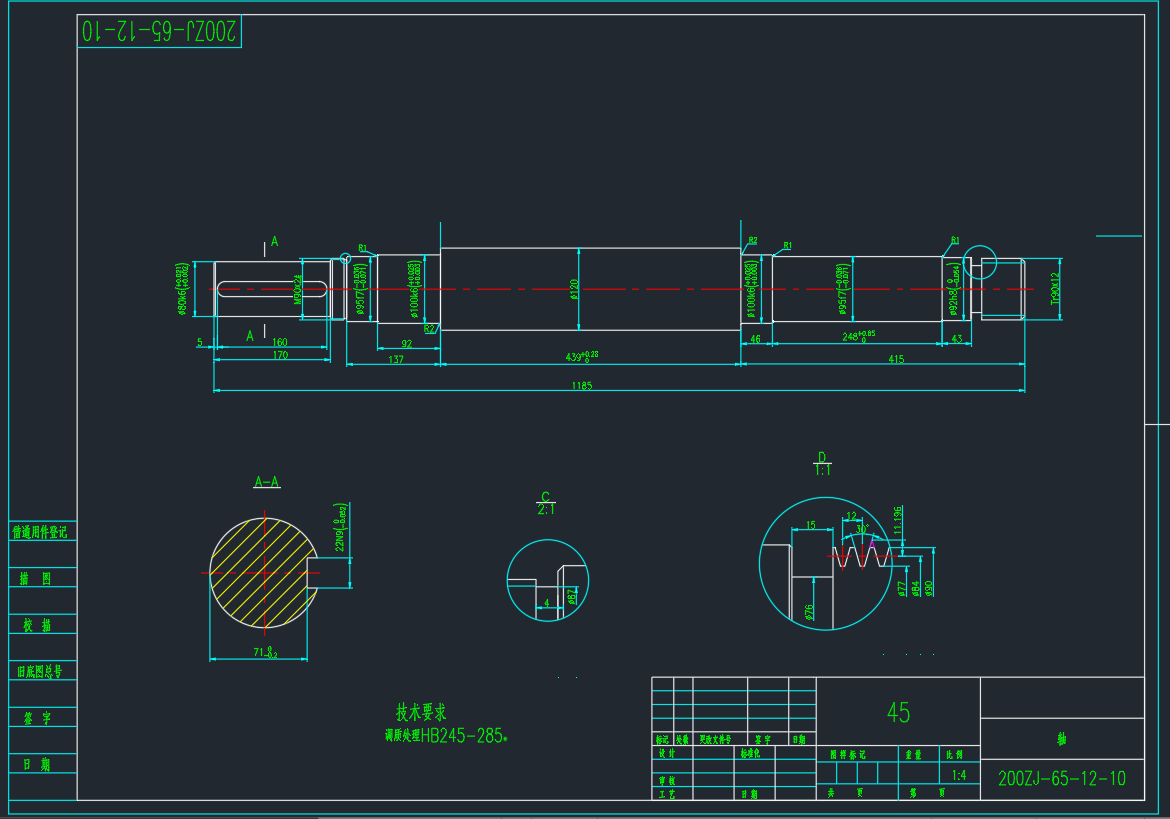
Task: Click the rotated drawing number at top-left
Action: click(160, 32)
